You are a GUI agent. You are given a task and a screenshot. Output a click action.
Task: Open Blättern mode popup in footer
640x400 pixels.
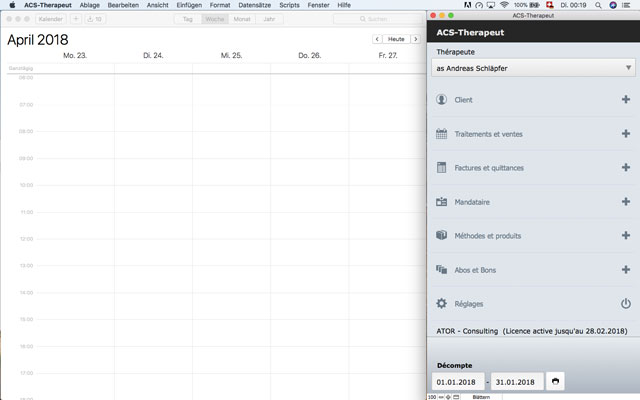[x=481, y=397]
